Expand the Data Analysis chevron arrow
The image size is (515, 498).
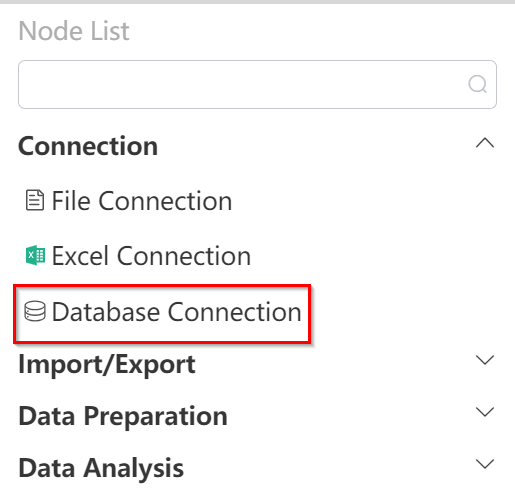(485, 464)
